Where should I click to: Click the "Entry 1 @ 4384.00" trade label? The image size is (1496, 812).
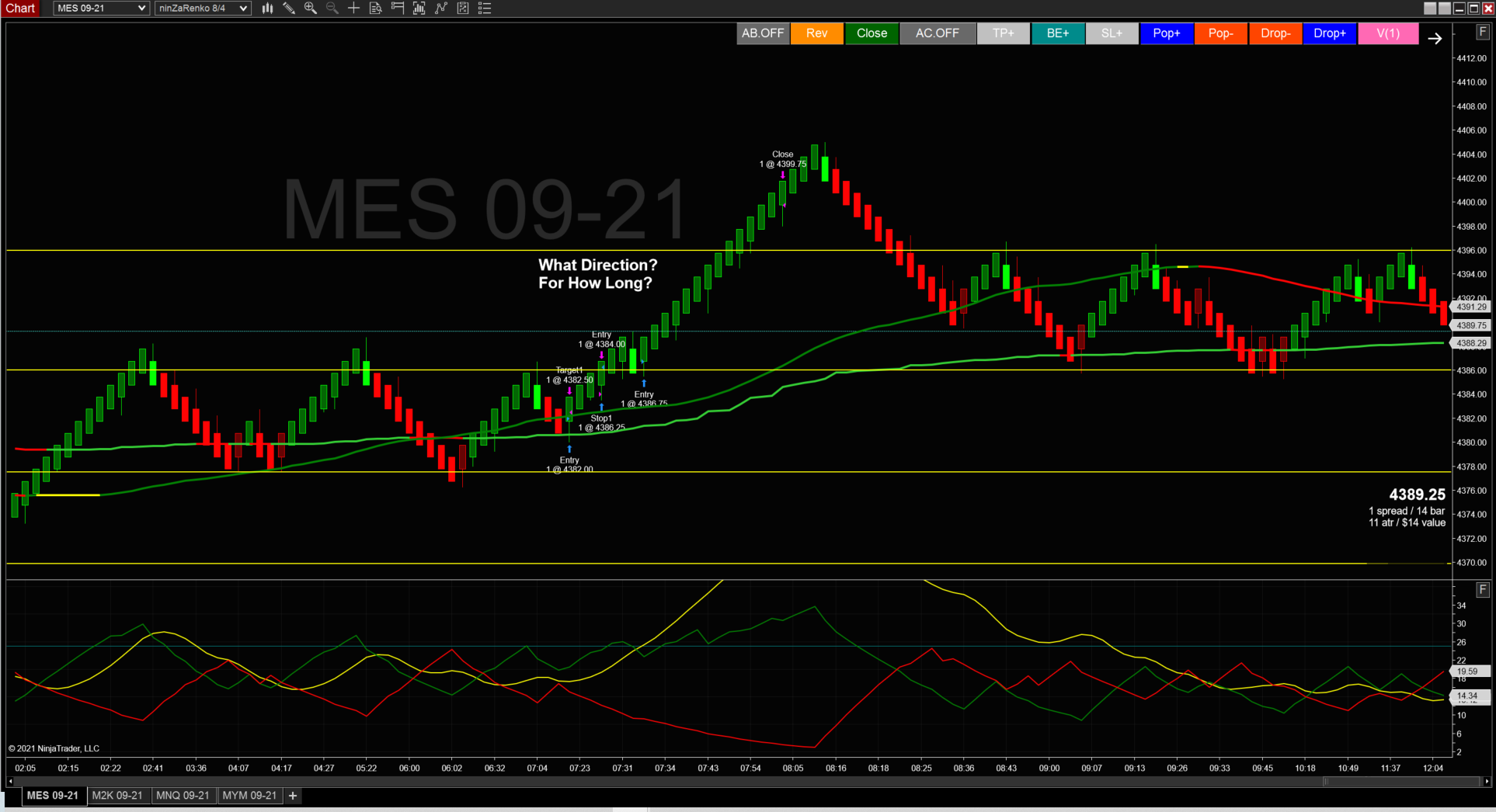tap(601, 339)
